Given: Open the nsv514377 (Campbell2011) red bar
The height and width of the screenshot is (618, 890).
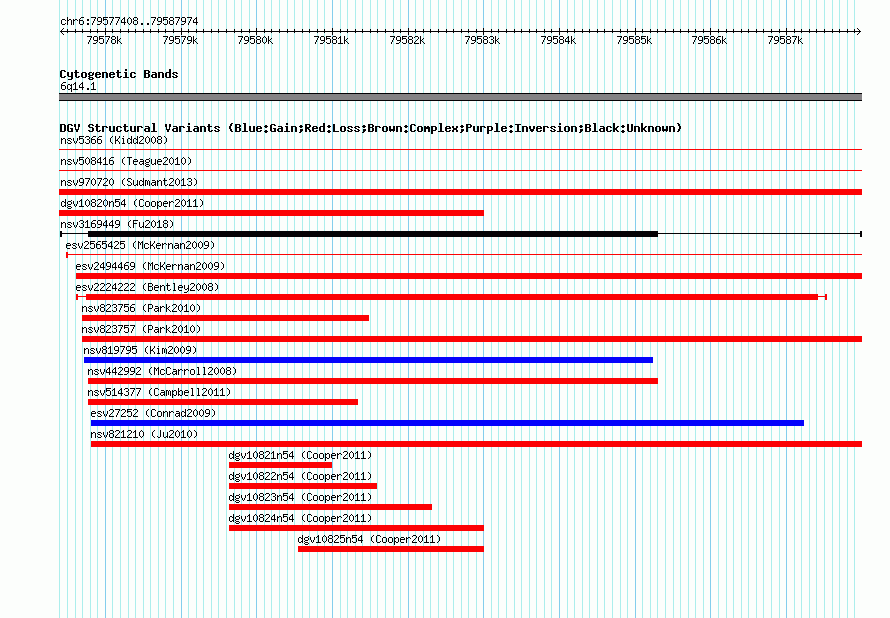Looking at the screenshot, I should click(223, 402).
